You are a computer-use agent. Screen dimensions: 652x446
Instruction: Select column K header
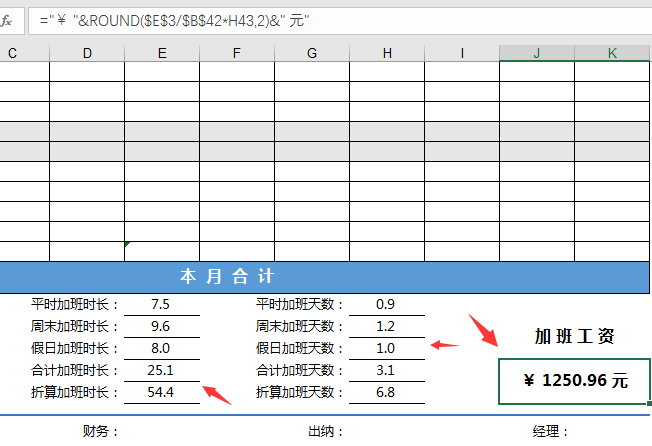[612, 53]
